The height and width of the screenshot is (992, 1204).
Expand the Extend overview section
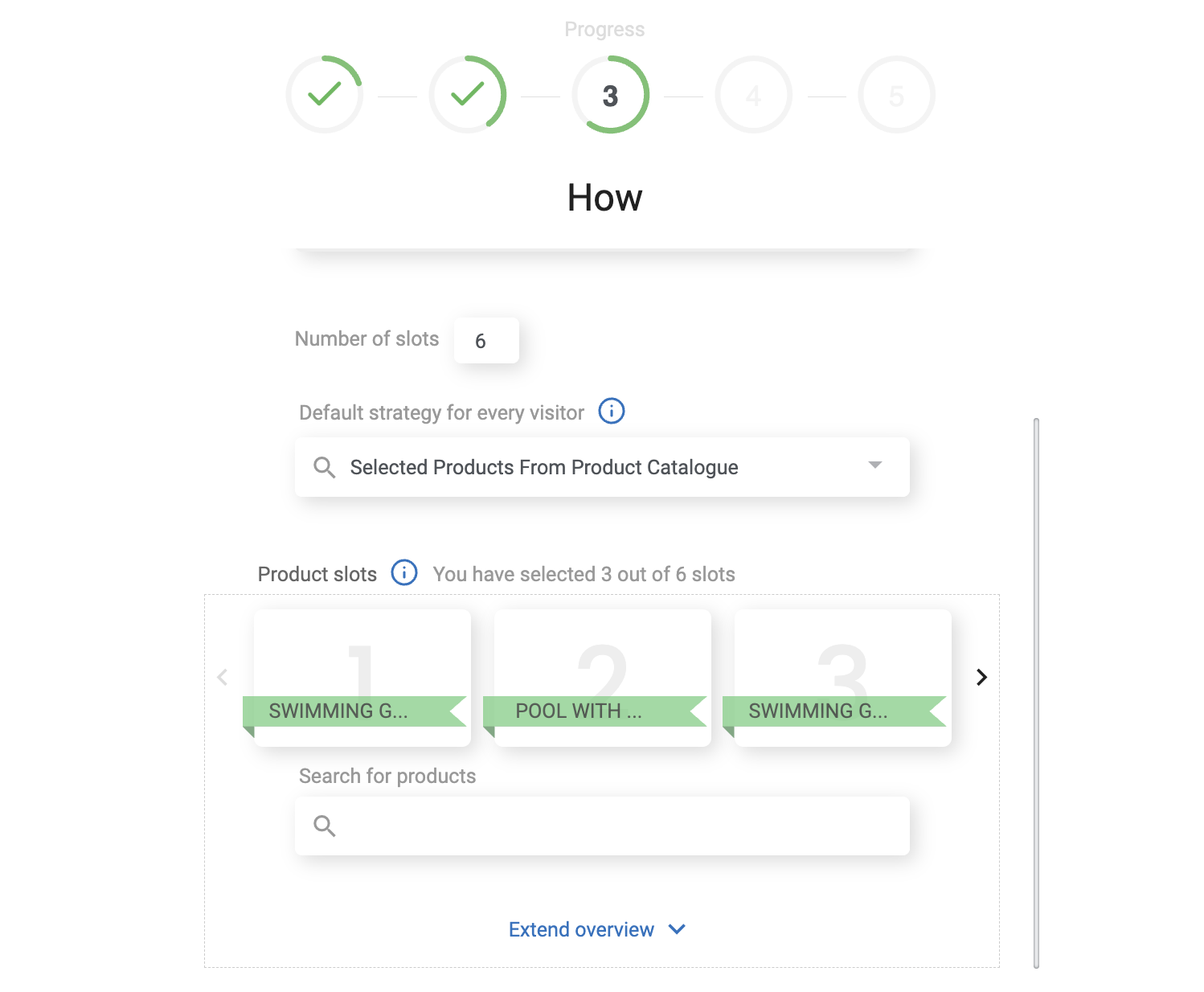pyautogui.click(x=676, y=929)
